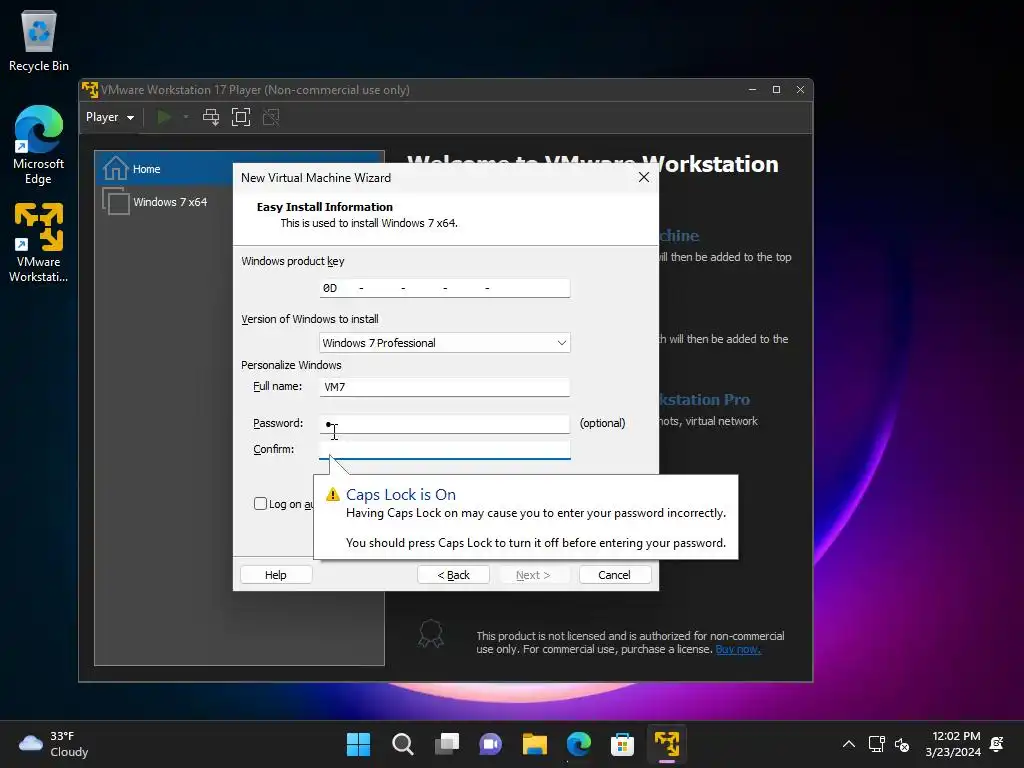Minimize the VMware Workstation Player window
1024x768 pixels.
[x=752, y=89]
